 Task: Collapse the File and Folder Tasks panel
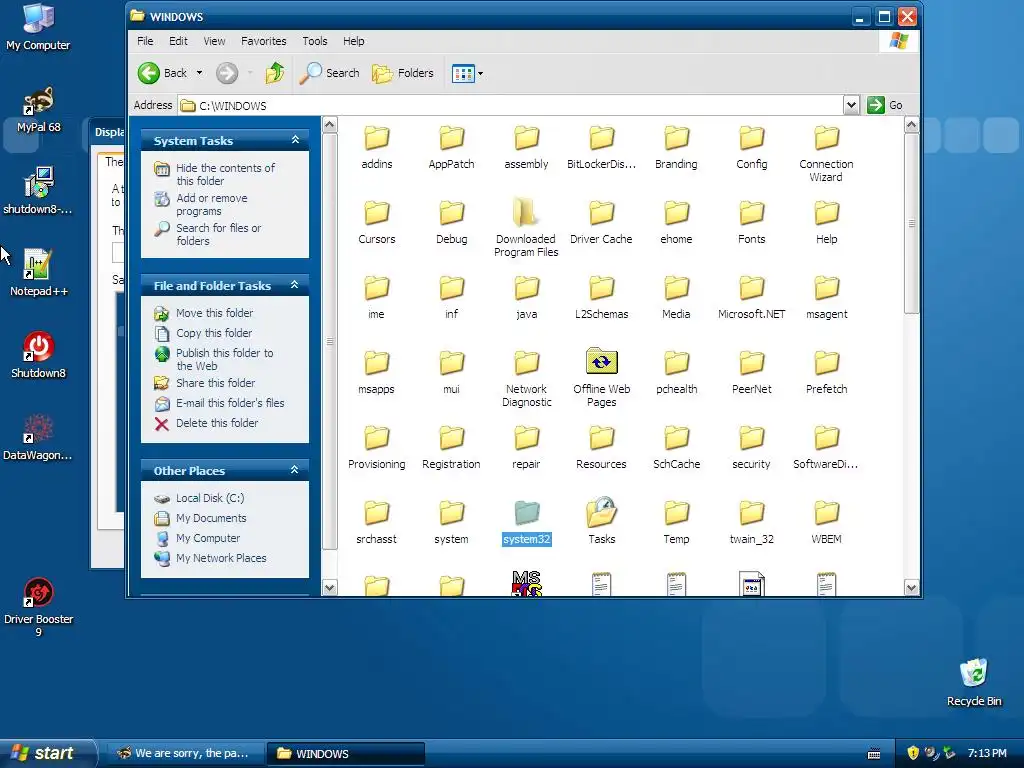pyautogui.click(x=295, y=285)
